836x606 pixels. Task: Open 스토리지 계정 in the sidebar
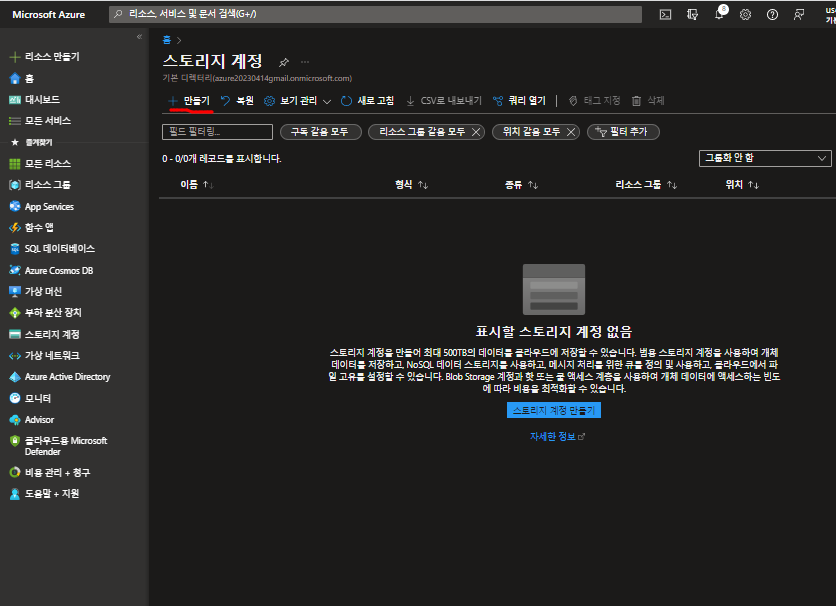tap(44, 334)
